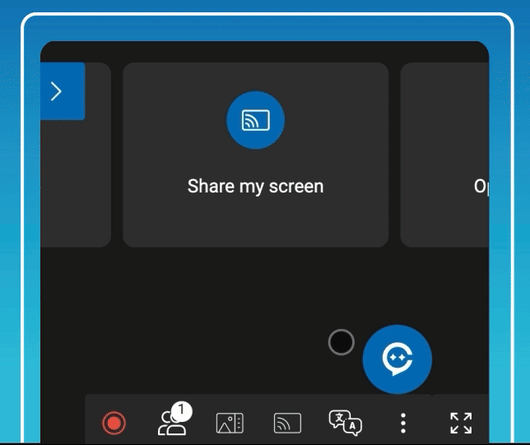The height and width of the screenshot is (445, 530).
Task: Open the live translation captions icon
Action: [345, 423]
